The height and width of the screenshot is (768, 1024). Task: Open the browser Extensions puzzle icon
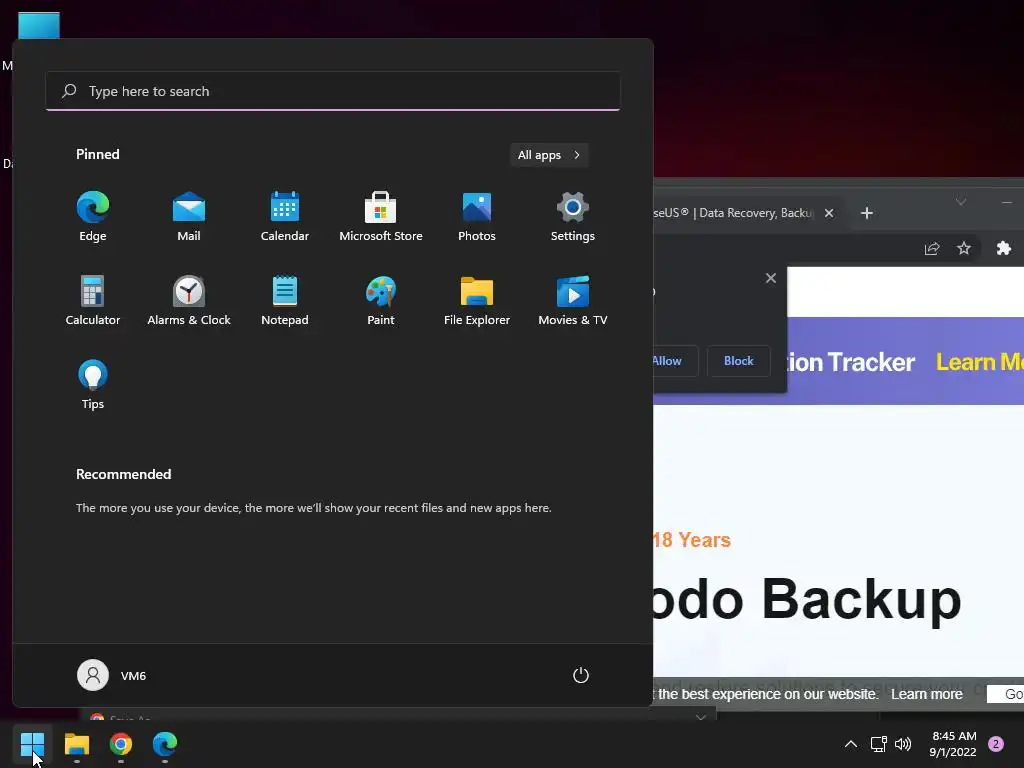point(1004,248)
